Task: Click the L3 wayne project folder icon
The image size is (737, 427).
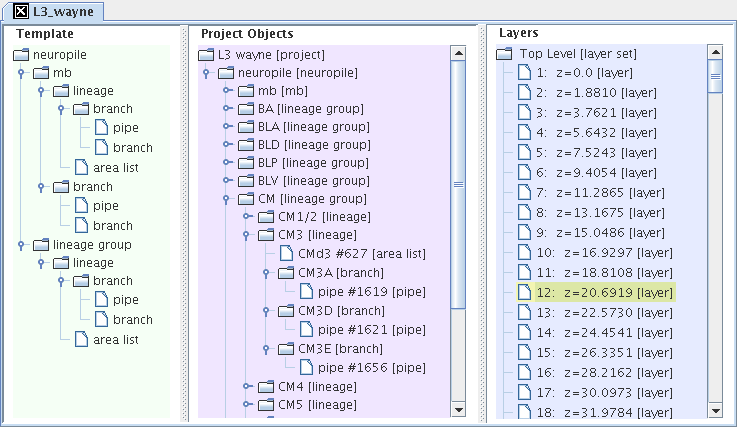Action: click(206, 55)
